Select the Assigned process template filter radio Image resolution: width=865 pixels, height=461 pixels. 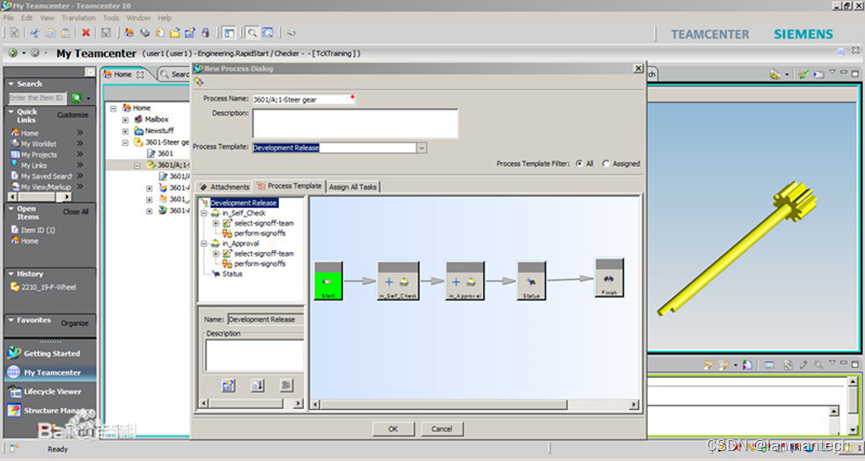coord(606,164)
